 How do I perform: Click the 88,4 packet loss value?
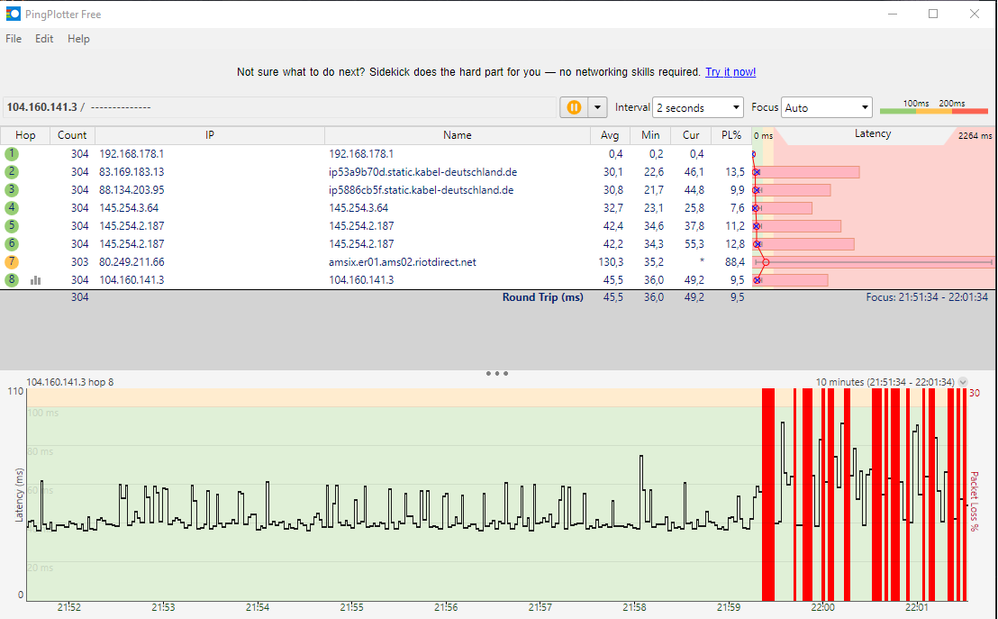tap(734, 262)
